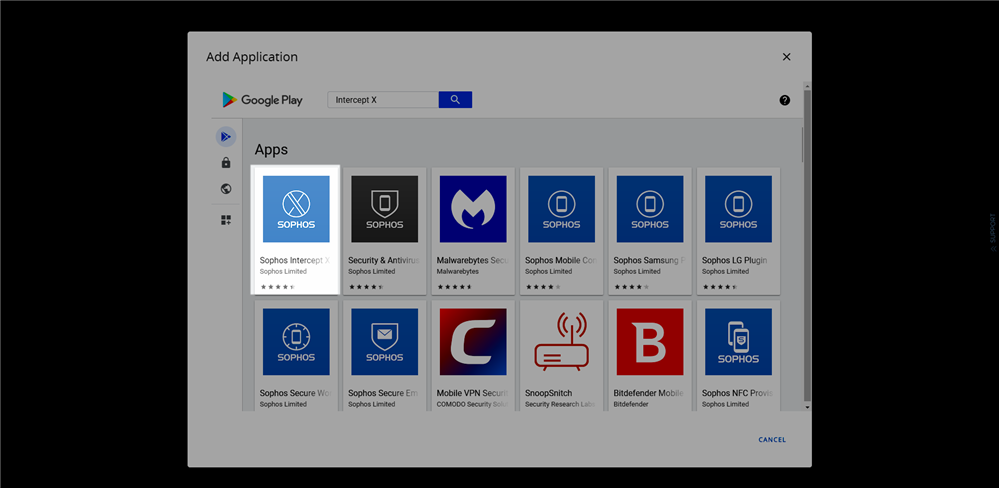Click the star rating under Sophos Intercept X
The width and height of the screenshot is (999, 488).
(x=278, y=287)
